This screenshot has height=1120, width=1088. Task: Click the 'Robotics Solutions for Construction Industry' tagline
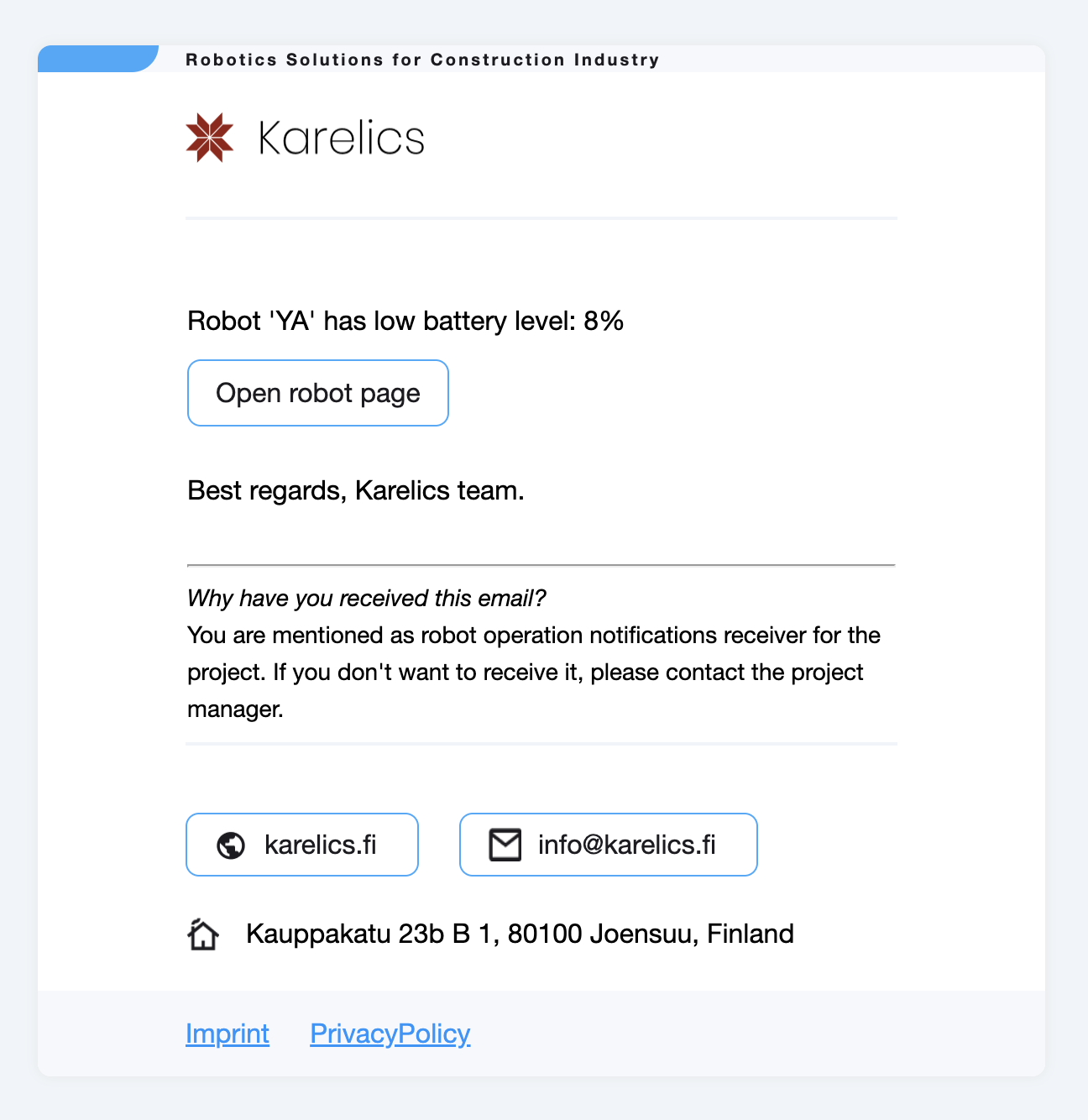422,60
